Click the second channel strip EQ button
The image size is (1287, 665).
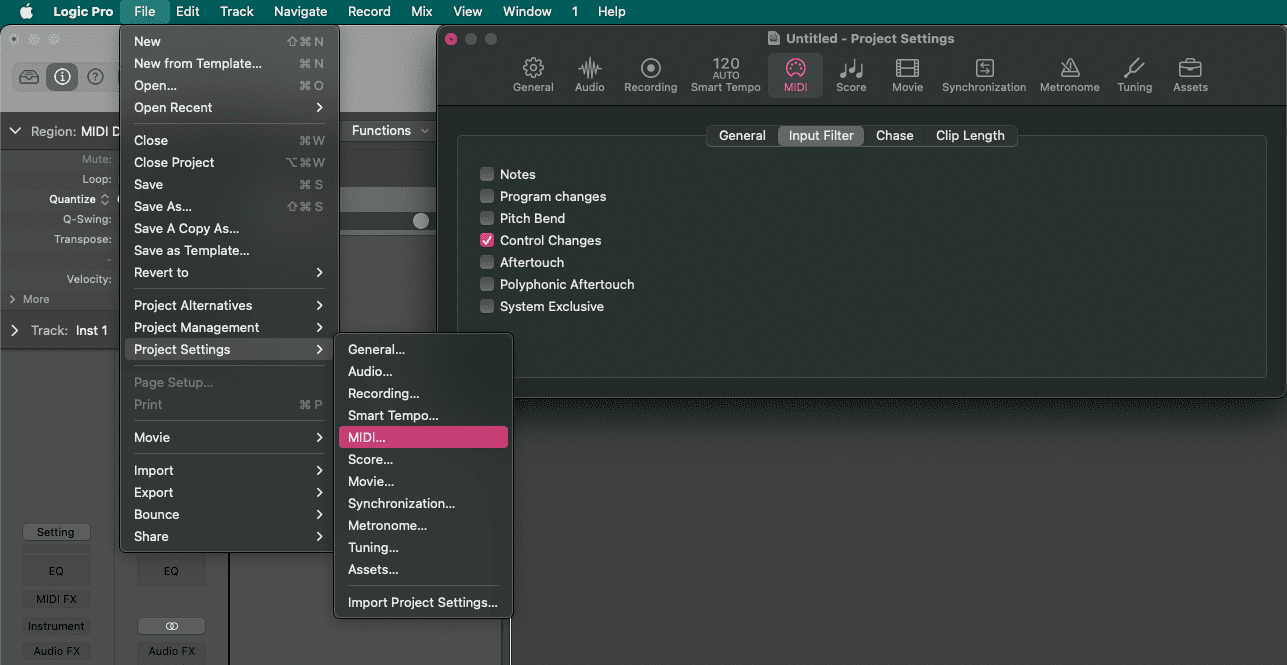171,571
